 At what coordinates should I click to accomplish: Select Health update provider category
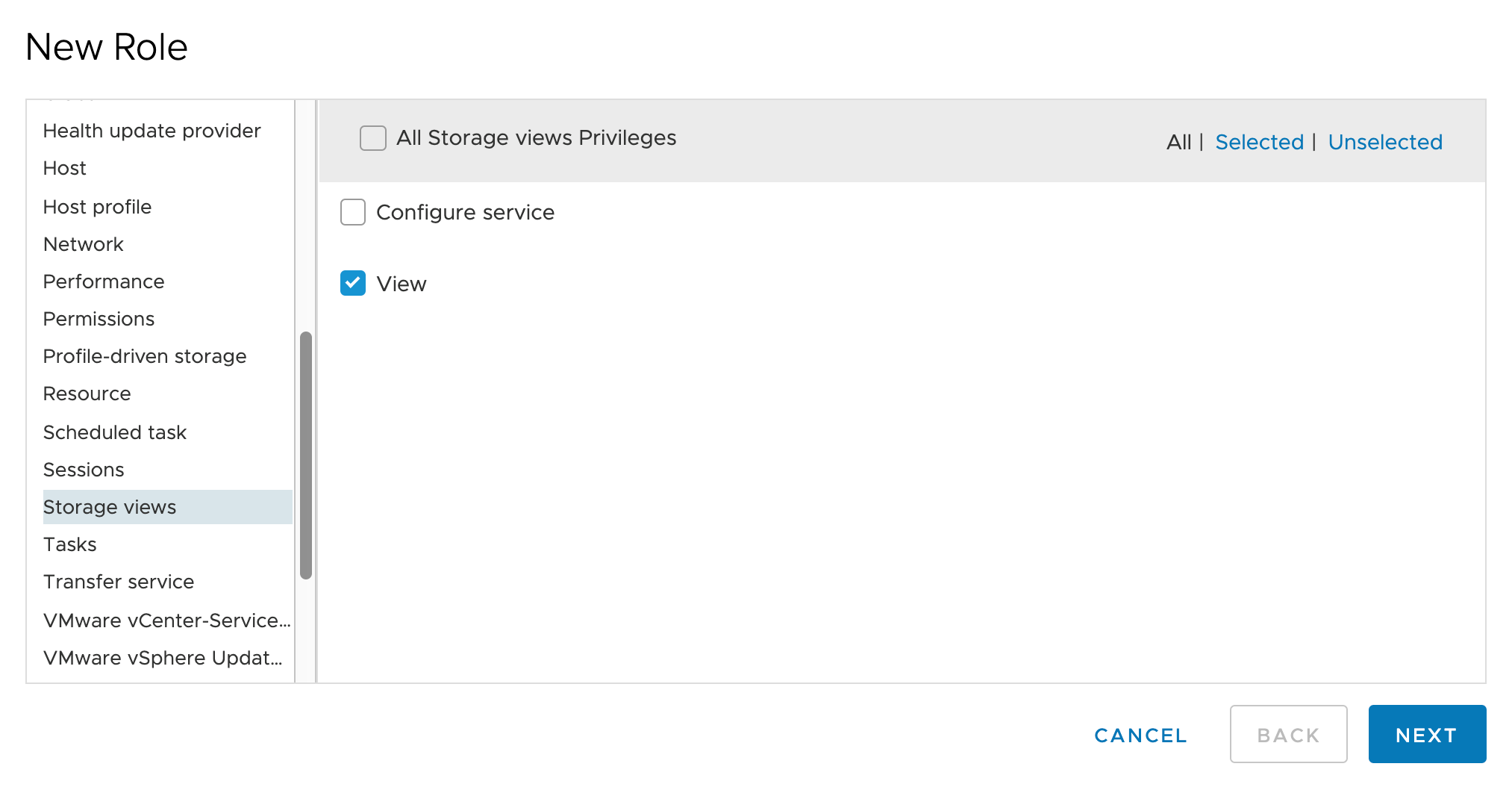(151, 131)
